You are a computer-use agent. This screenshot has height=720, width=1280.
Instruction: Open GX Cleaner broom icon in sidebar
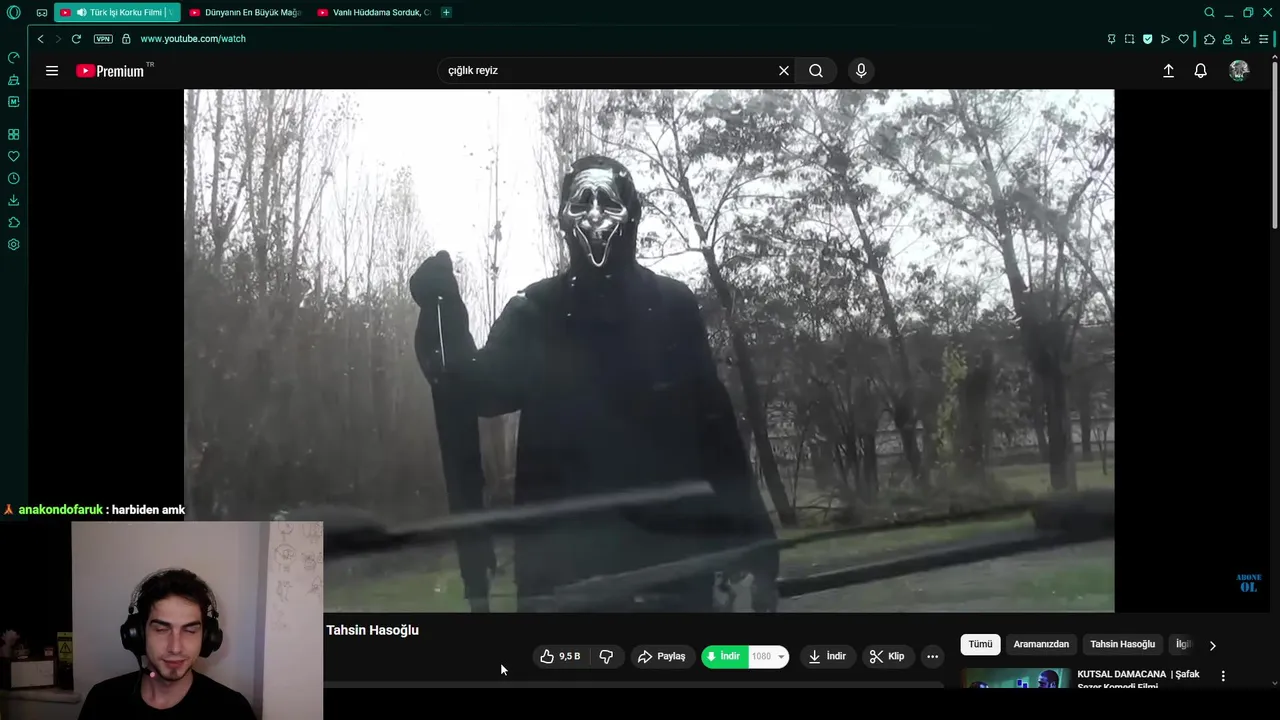[13, 79]
